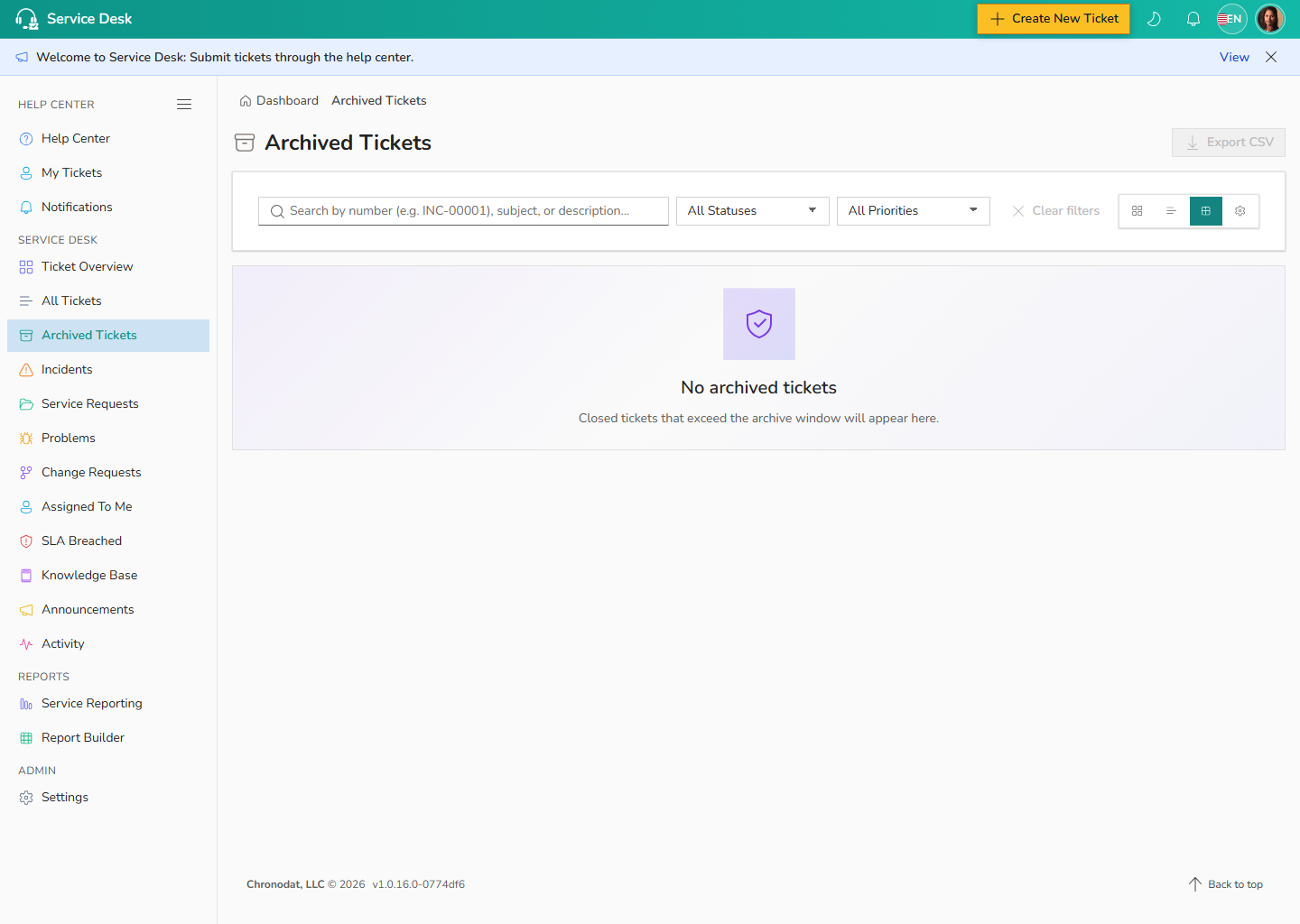Click the Activity pulse icon
The width and height of the screenshot is (1300, 924).
(x=26, y=644)
